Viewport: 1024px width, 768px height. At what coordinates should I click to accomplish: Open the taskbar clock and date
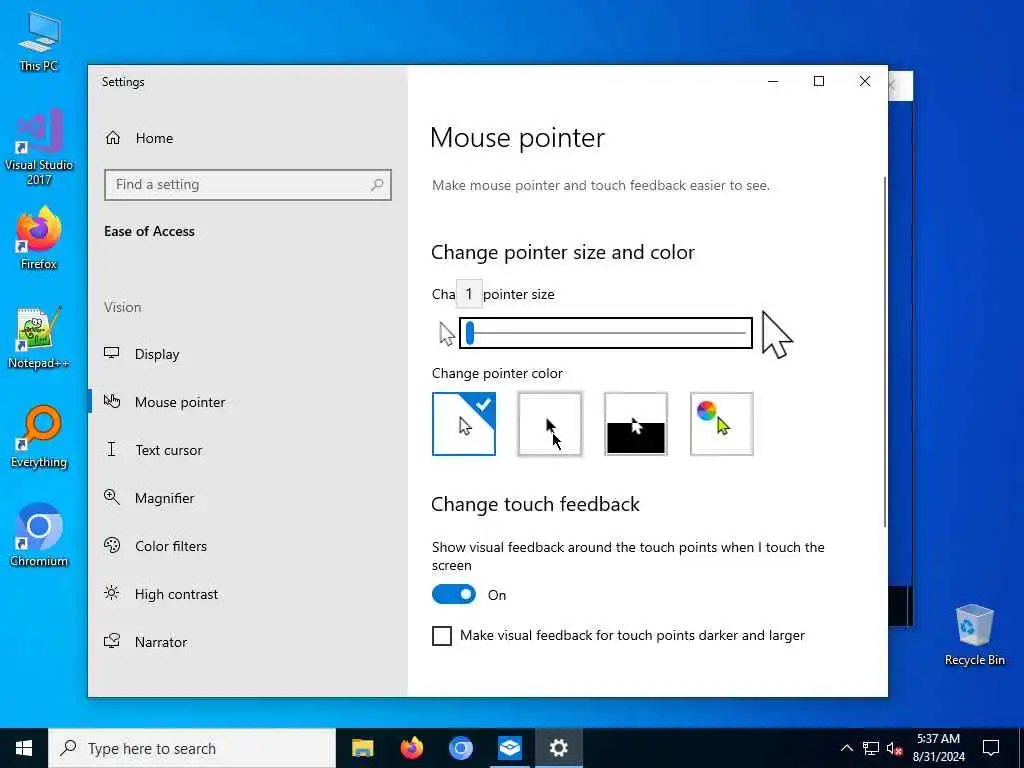[x=938, y=748]
